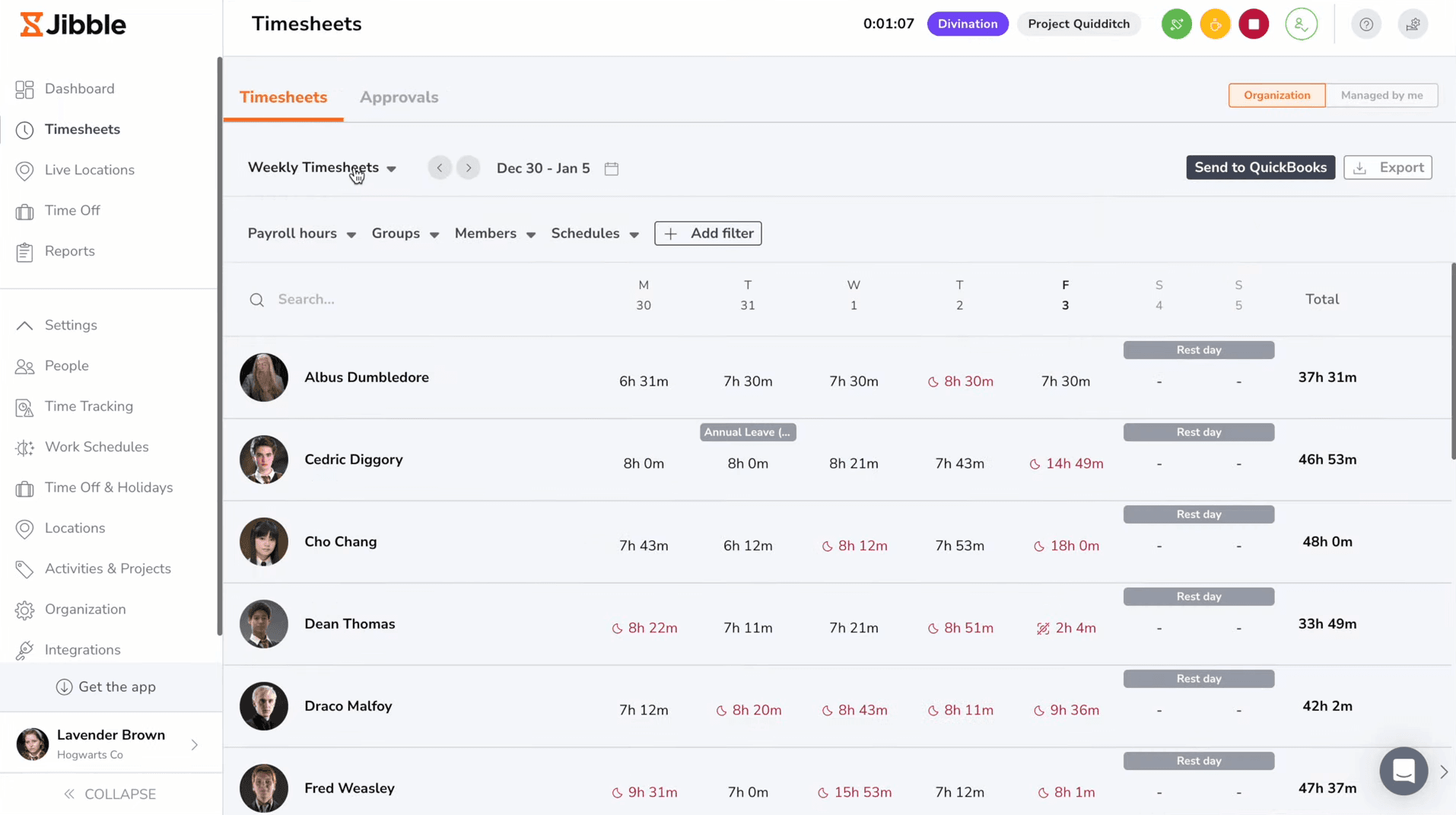Click the right-edge panel arrow
The image size is (1456, 815).
coord(1443,772)
